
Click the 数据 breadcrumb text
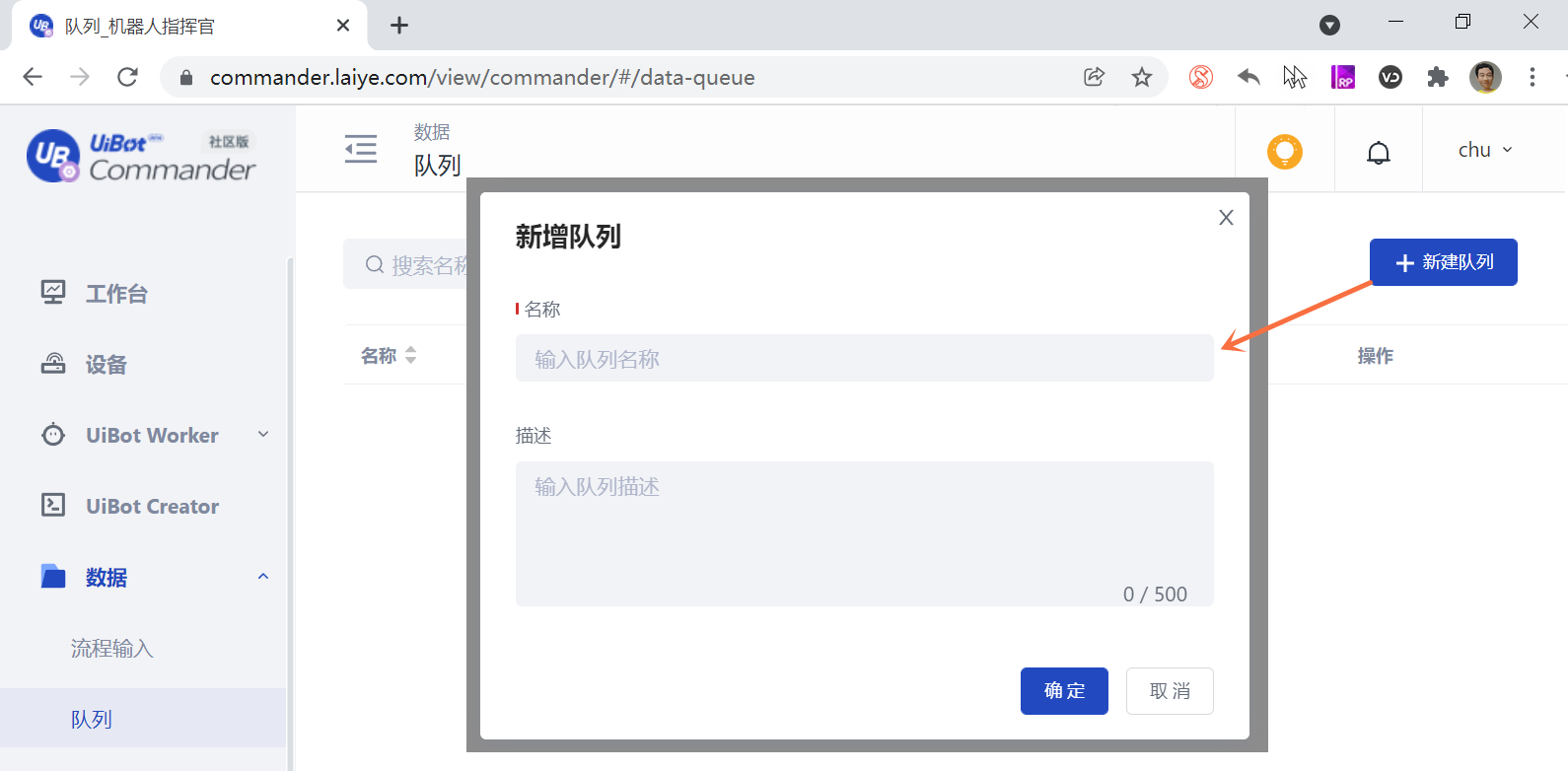(x=432, y=132)
